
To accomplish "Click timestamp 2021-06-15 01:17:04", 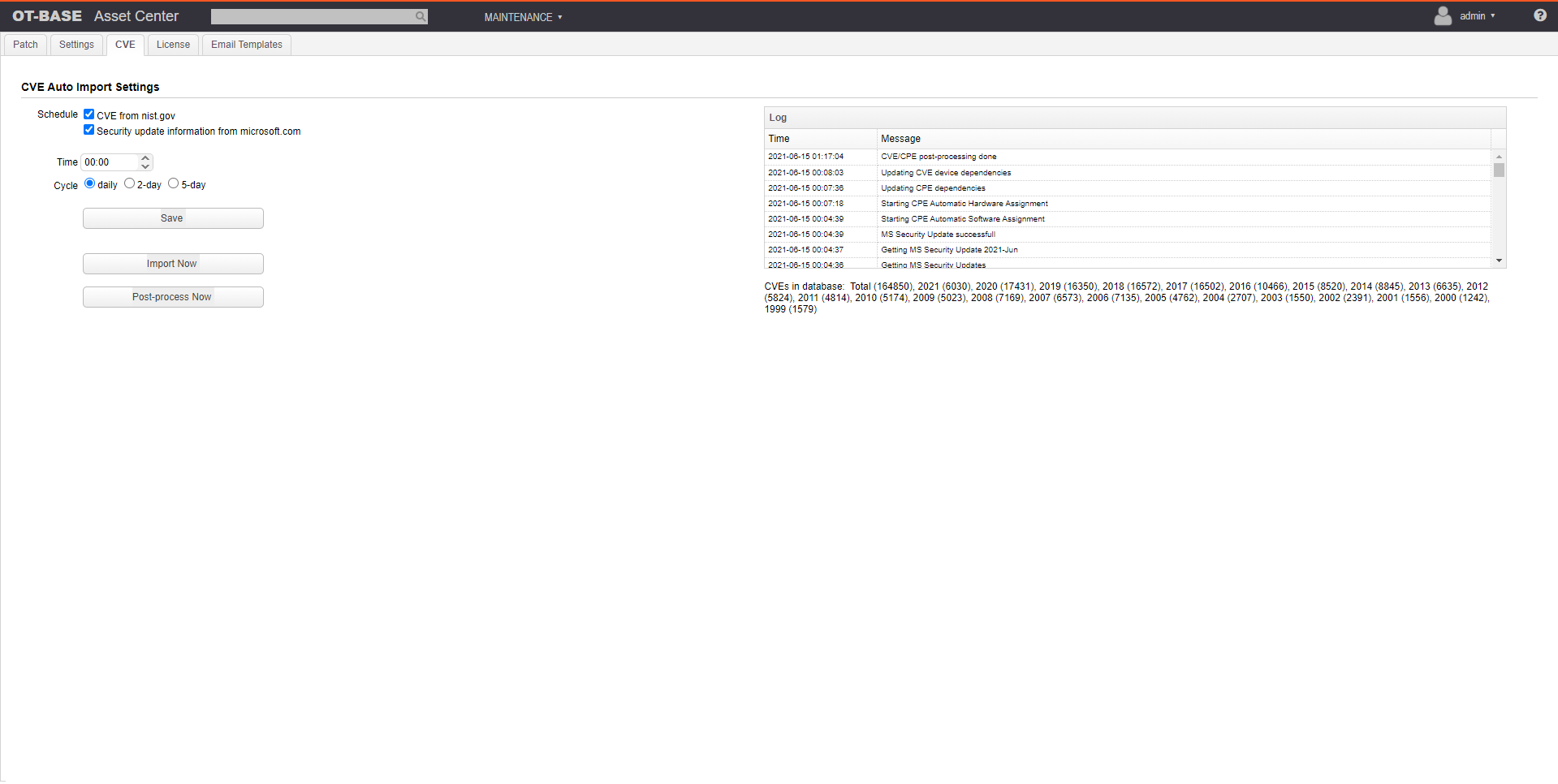I will click(805, 157).
